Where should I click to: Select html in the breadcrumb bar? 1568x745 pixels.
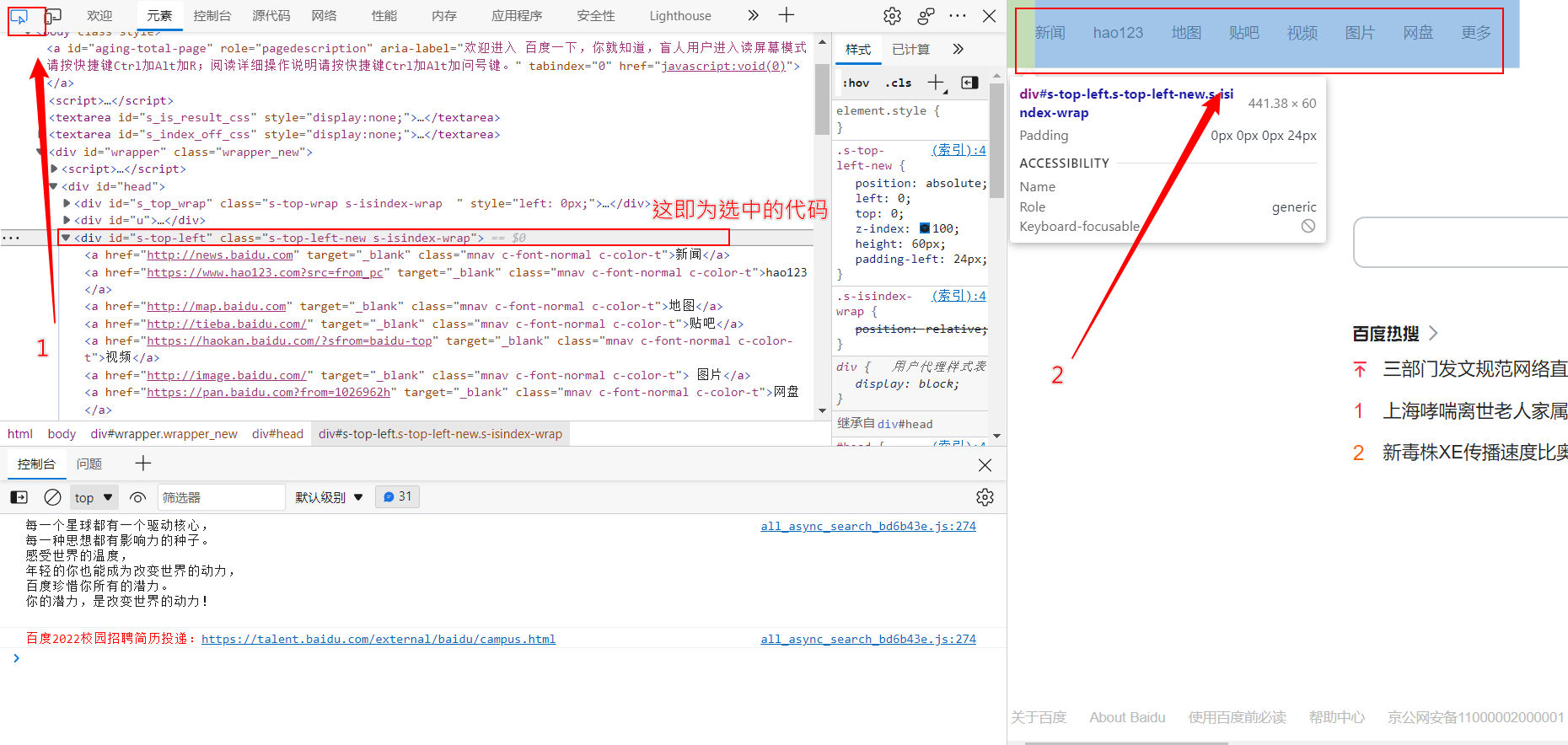click(x=20, y=434)
